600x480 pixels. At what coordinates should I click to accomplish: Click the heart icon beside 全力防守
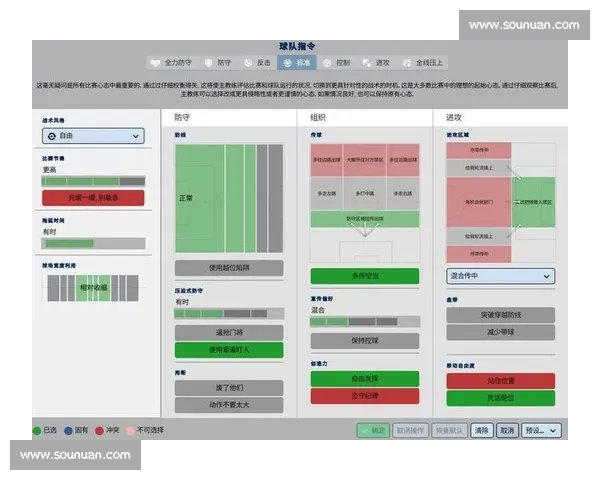[155, 63]
